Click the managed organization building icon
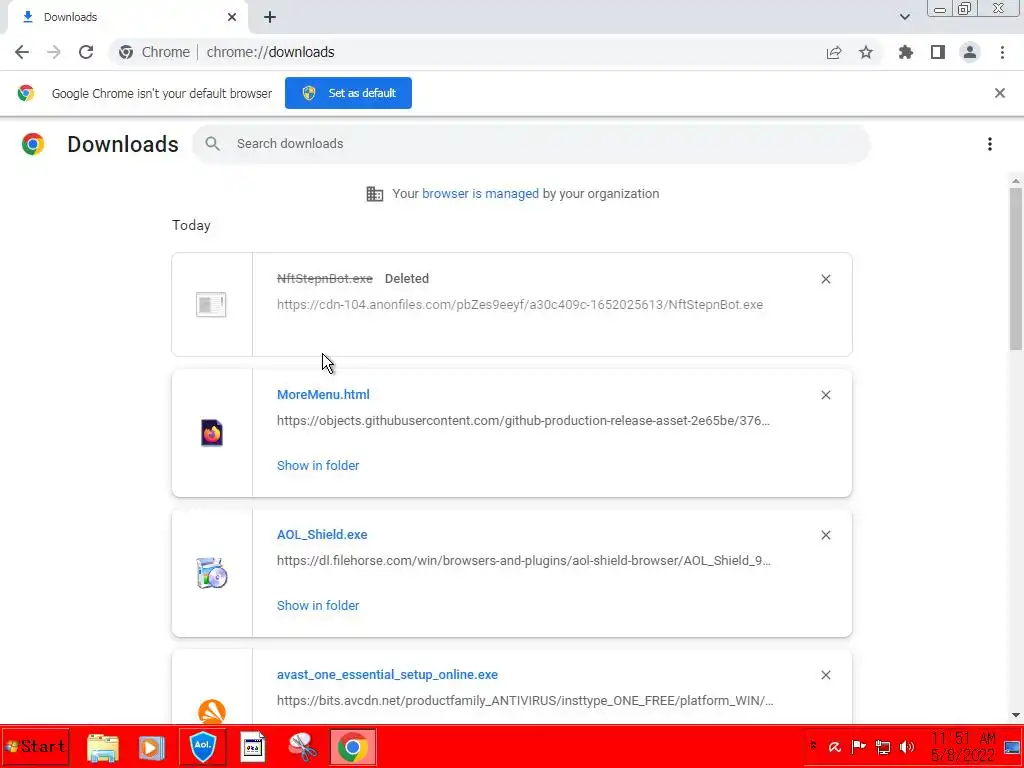1024x768 pixels. (x=375, y=194)
